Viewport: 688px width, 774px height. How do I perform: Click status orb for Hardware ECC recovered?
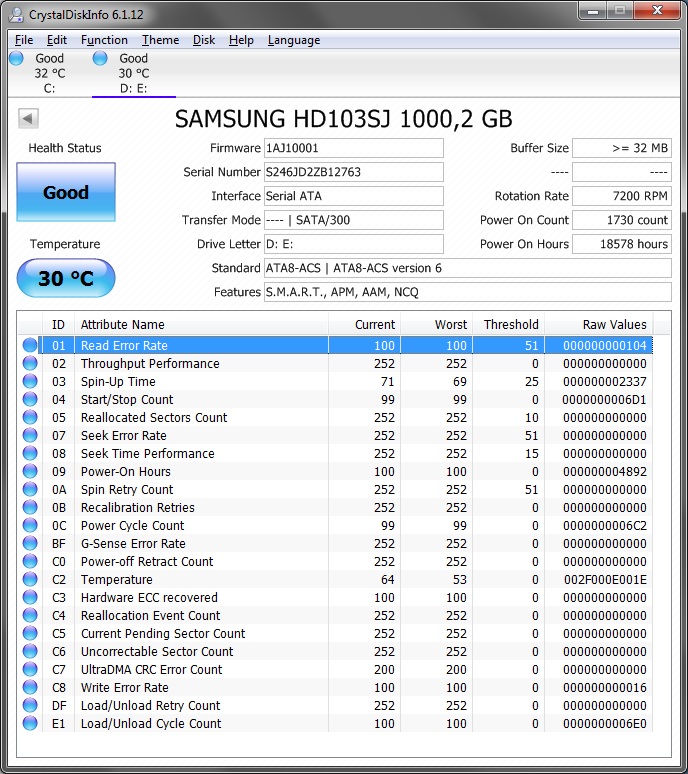click(30, 597)
